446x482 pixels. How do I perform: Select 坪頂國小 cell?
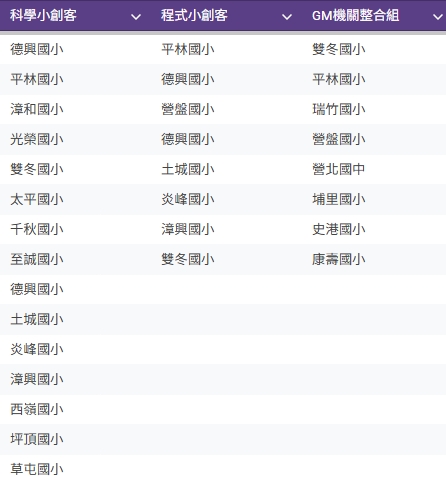pos(37,439)
